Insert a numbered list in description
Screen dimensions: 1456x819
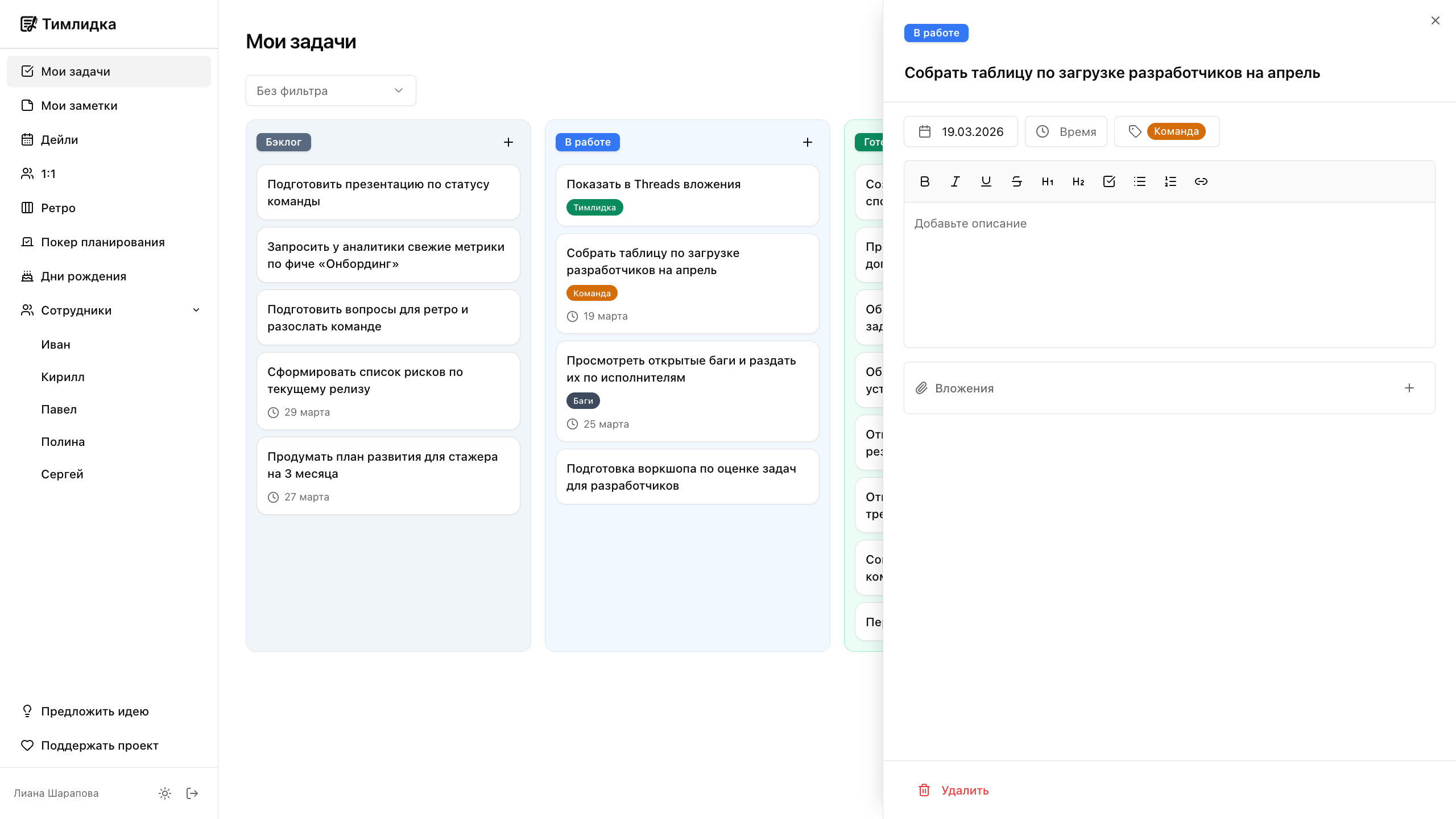[x=1170, y=181]
